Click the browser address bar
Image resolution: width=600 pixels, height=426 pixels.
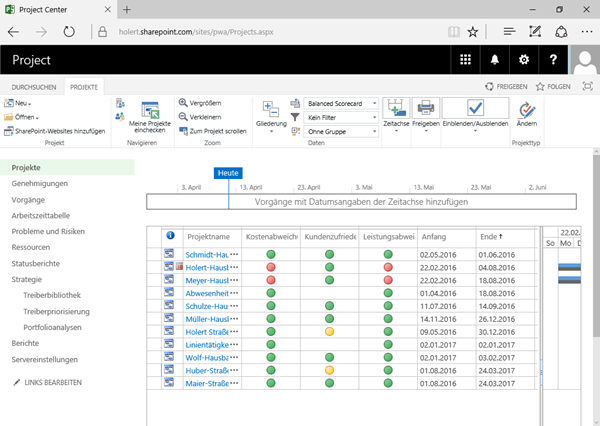point(196,32)
